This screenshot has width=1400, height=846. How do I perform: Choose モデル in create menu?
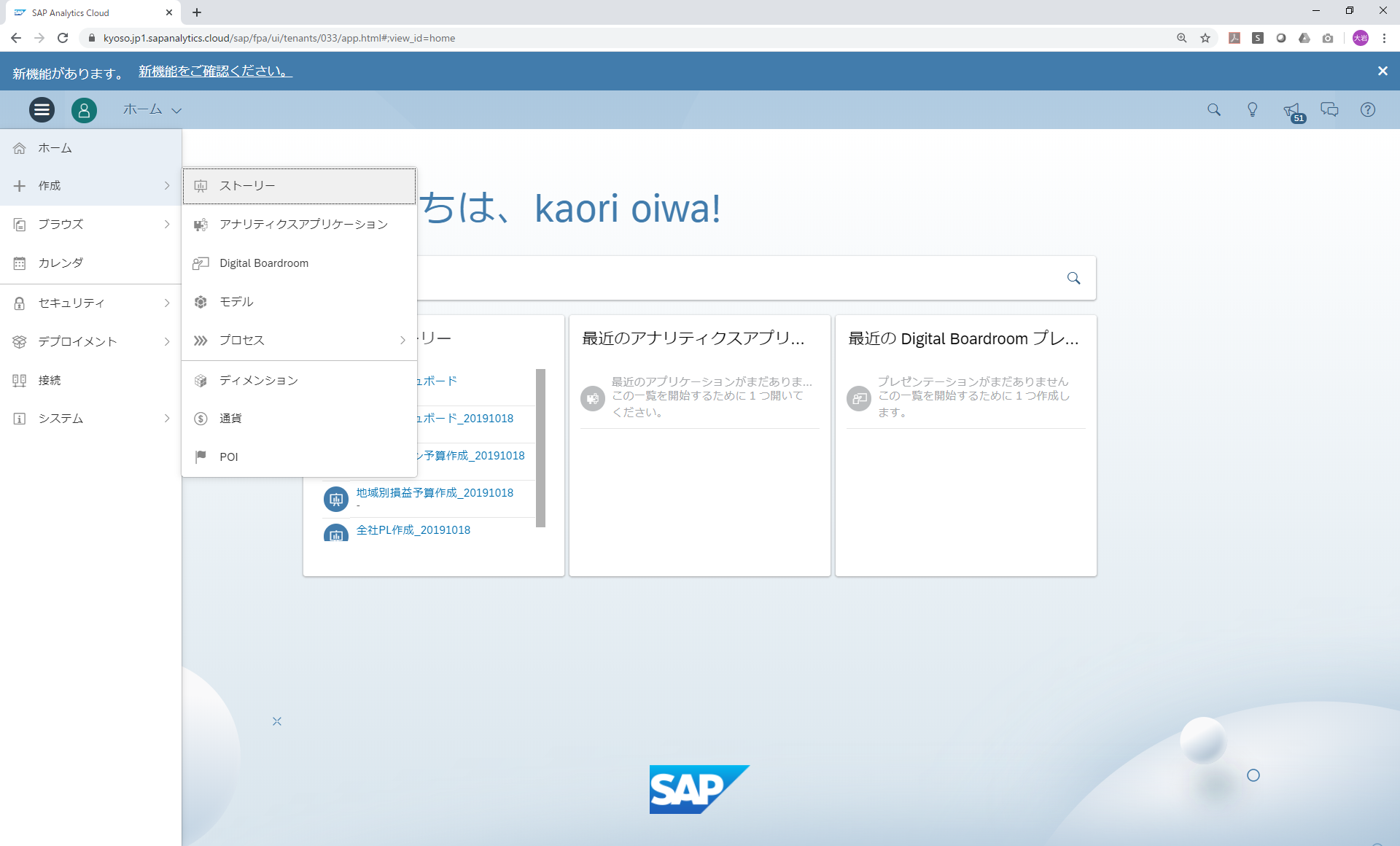click(x=299, y=302)
